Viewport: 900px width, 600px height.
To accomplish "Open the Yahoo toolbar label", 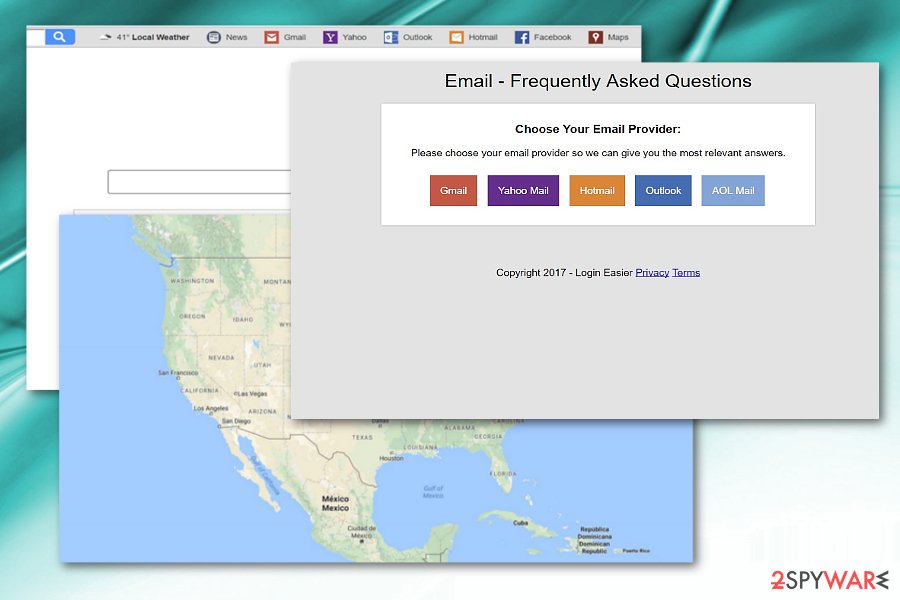I will click(x=354, y=37).
